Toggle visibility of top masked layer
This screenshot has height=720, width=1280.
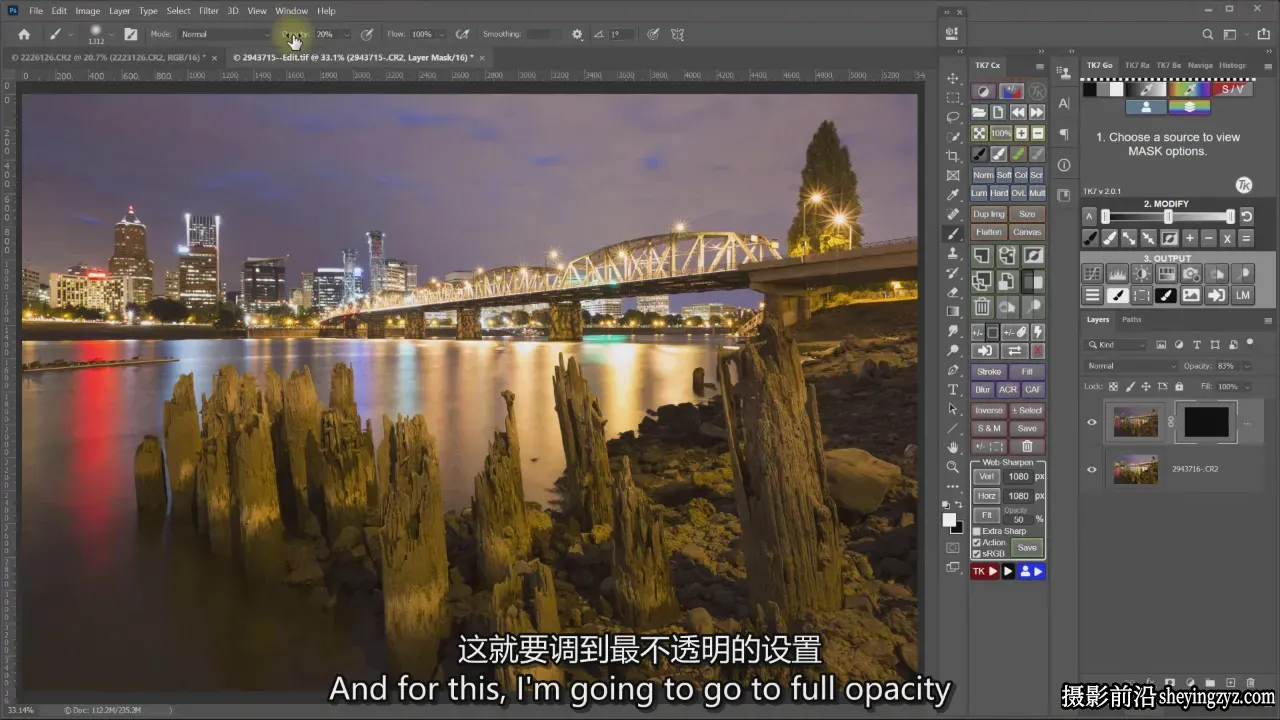[1092, 422]
